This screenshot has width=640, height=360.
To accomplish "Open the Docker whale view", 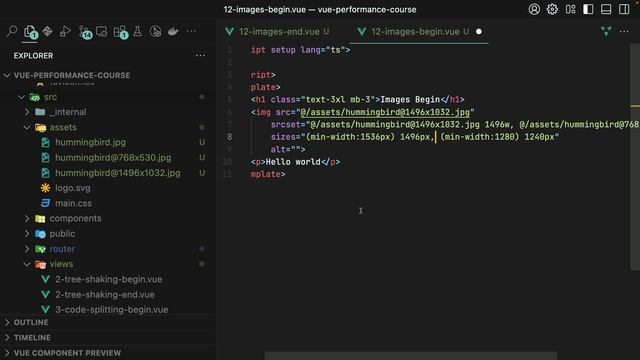I will (173, 31).
